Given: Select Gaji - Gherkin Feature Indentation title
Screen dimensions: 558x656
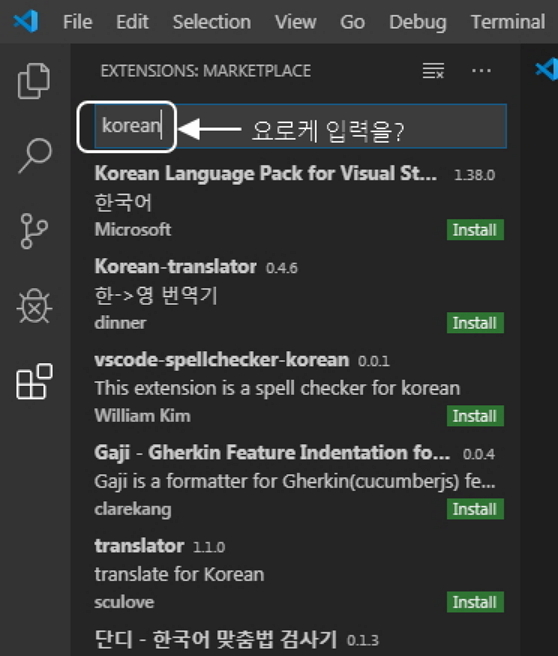Looking at the screenshot, I should tap(272, 453).
